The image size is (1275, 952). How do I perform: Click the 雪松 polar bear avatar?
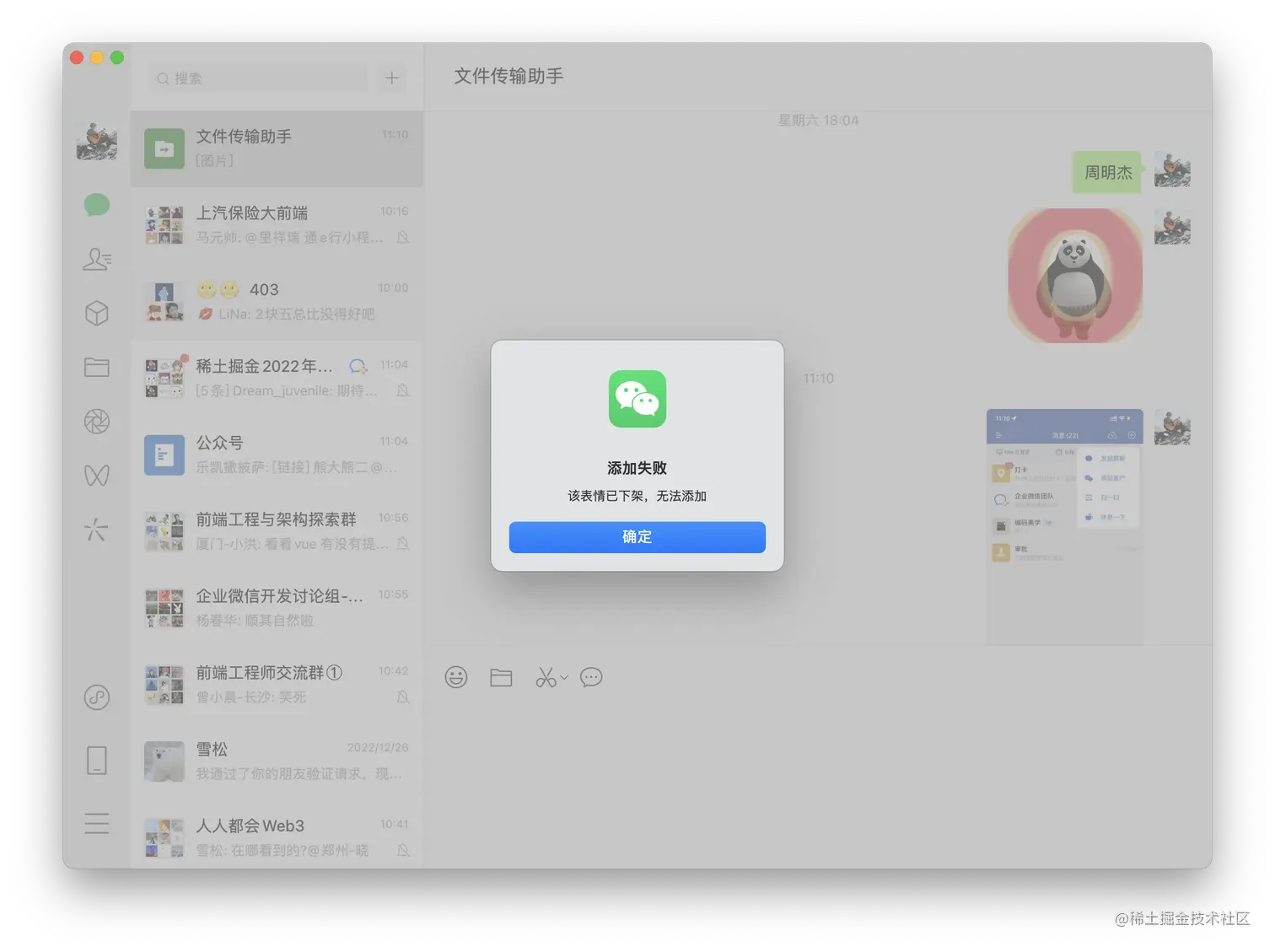[164, 761]
